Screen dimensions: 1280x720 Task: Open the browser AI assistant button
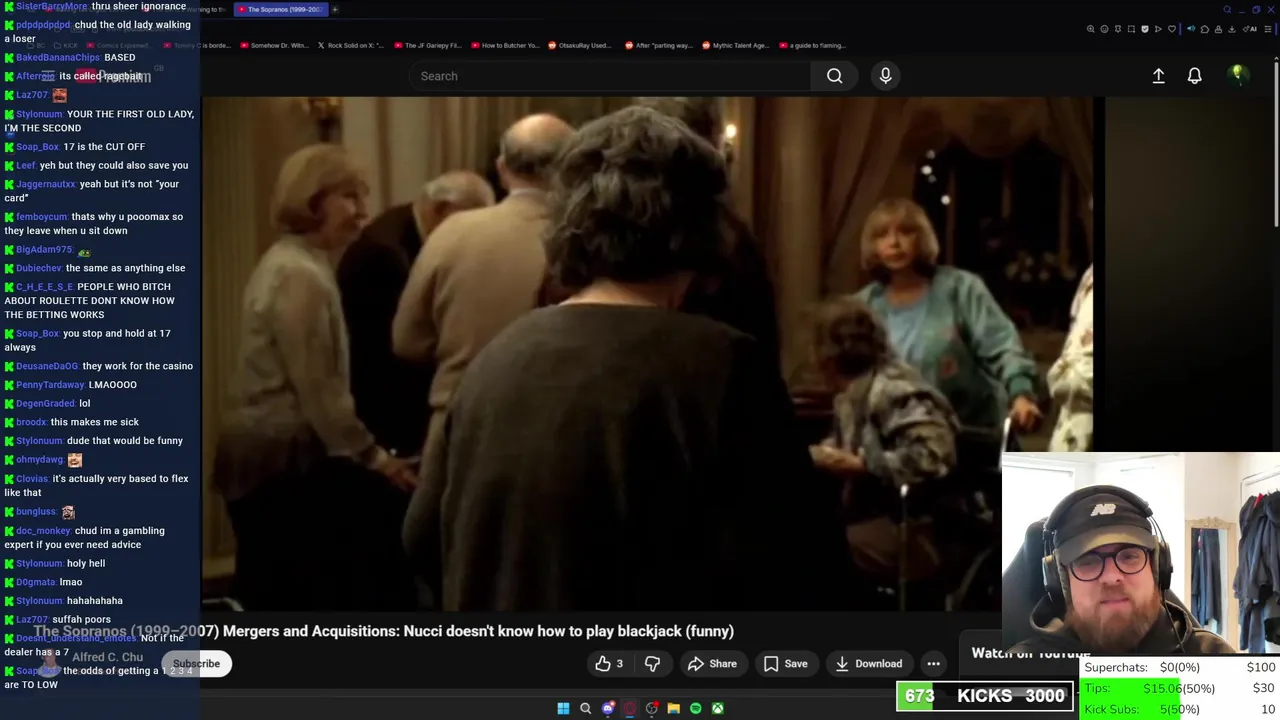(1250, 29)
